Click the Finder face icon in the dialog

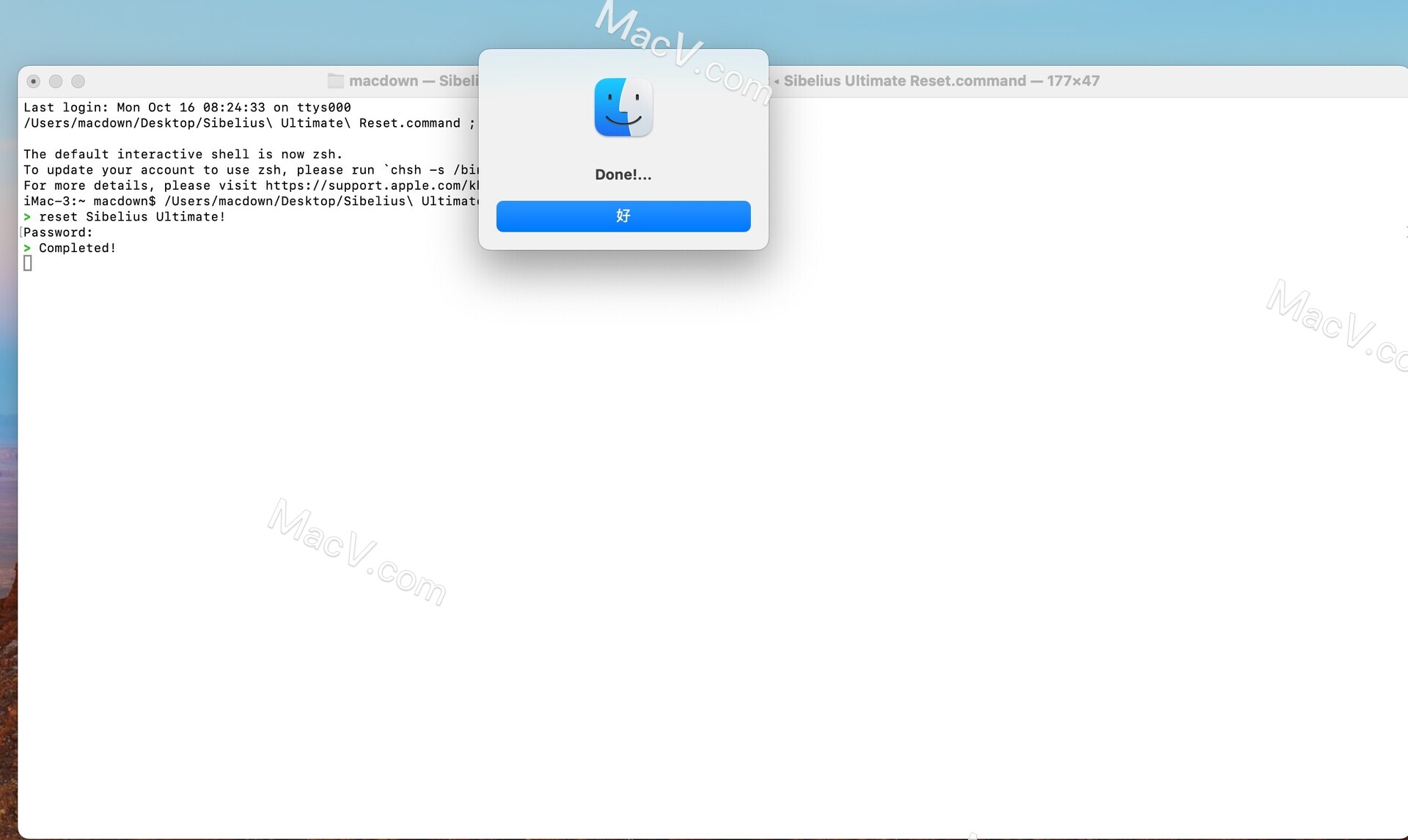pos(623,107)
